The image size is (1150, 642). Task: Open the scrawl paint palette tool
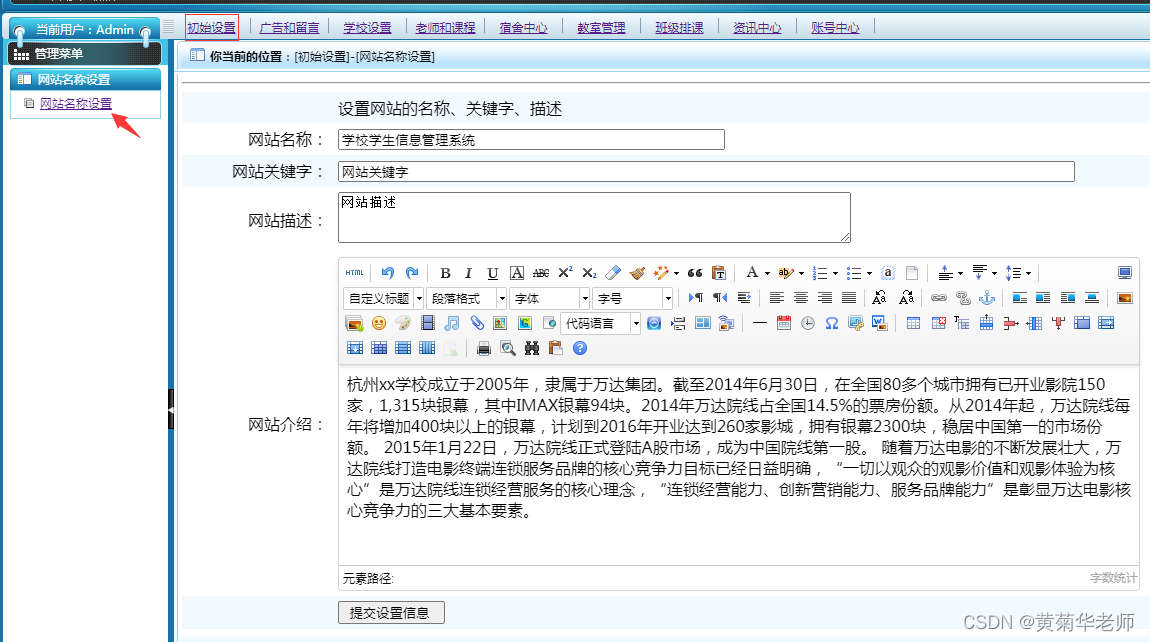click(403, 323)
